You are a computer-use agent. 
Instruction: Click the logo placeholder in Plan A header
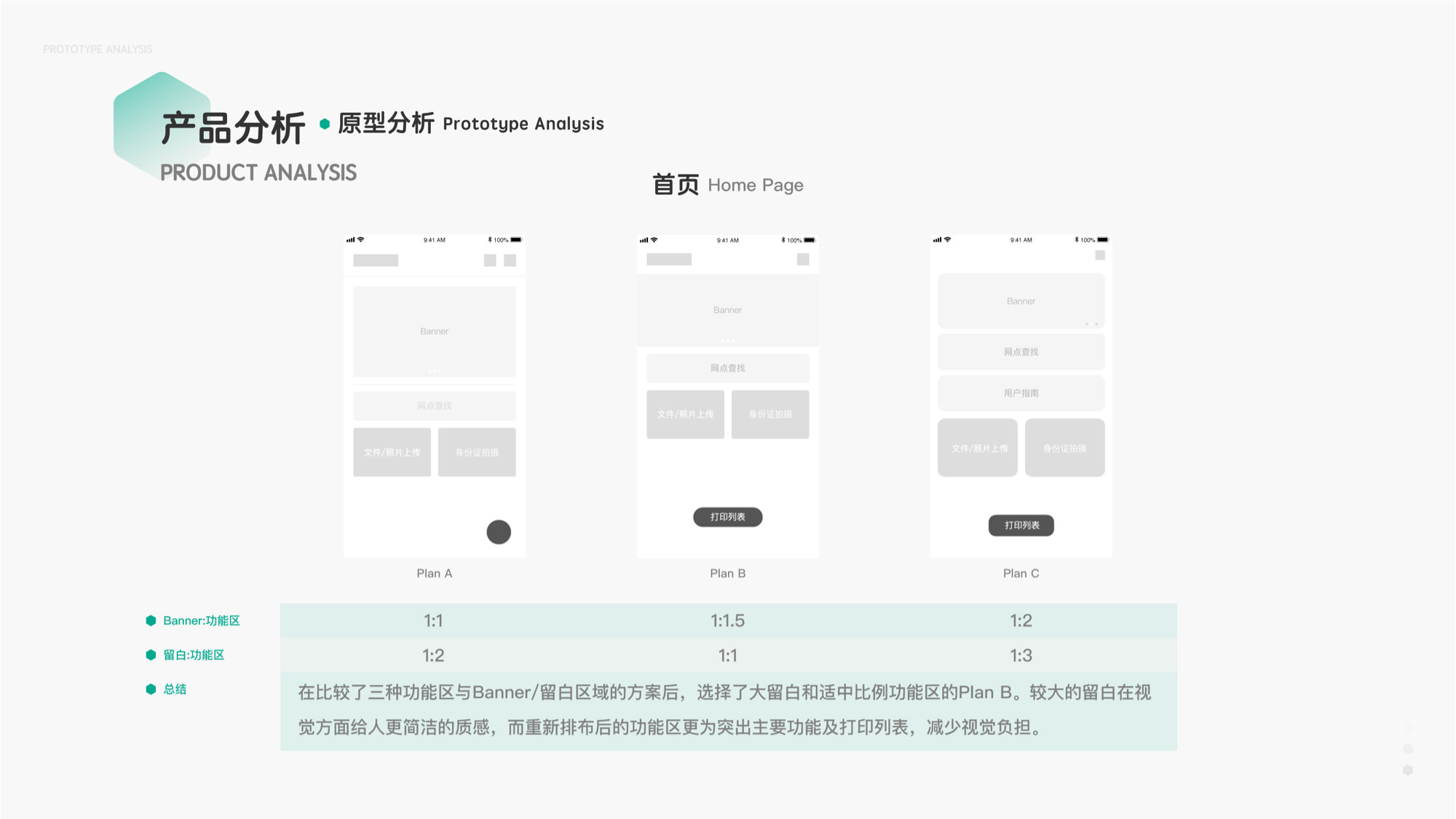[376, 260]
